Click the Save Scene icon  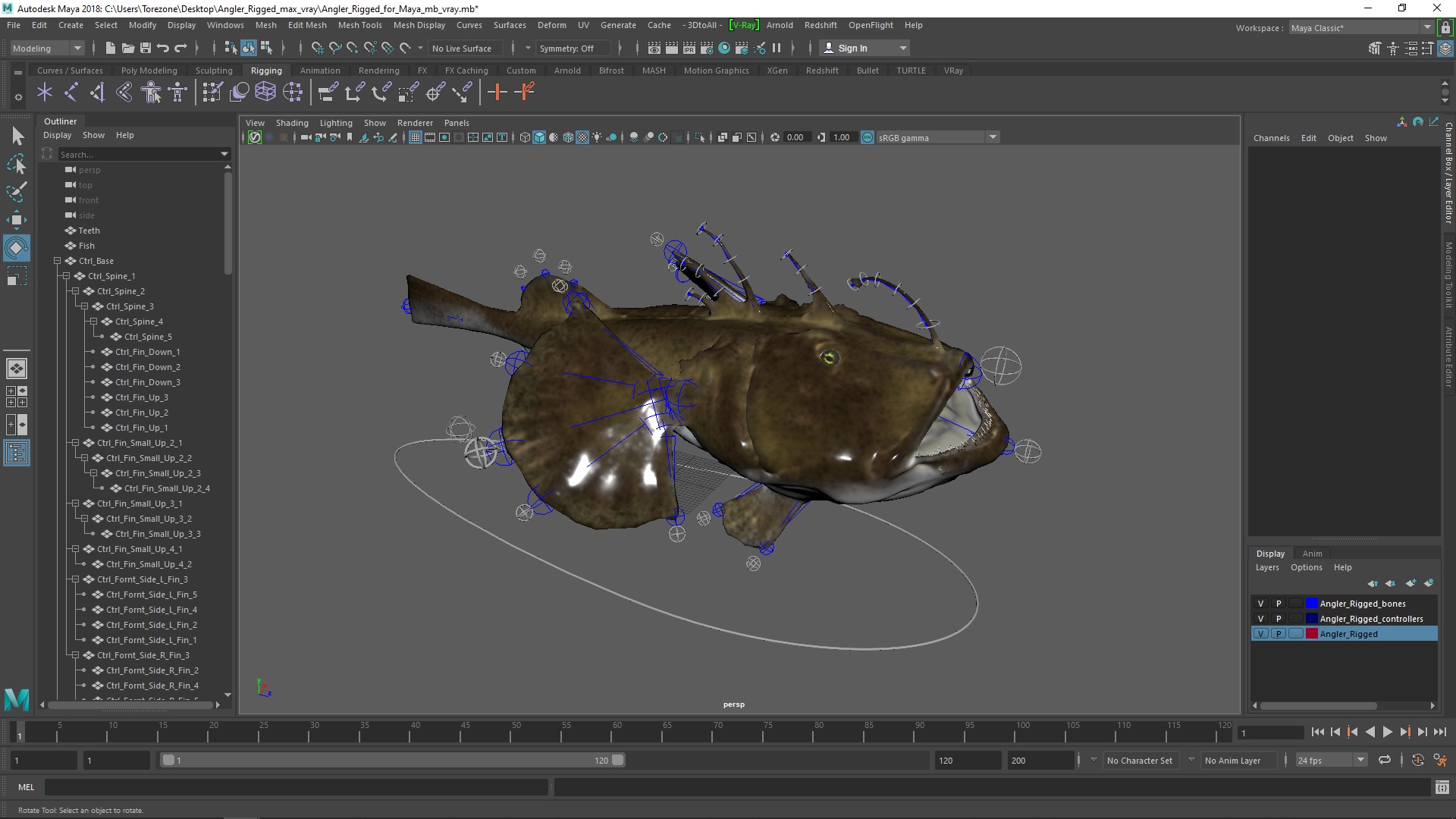pos(146,48)
